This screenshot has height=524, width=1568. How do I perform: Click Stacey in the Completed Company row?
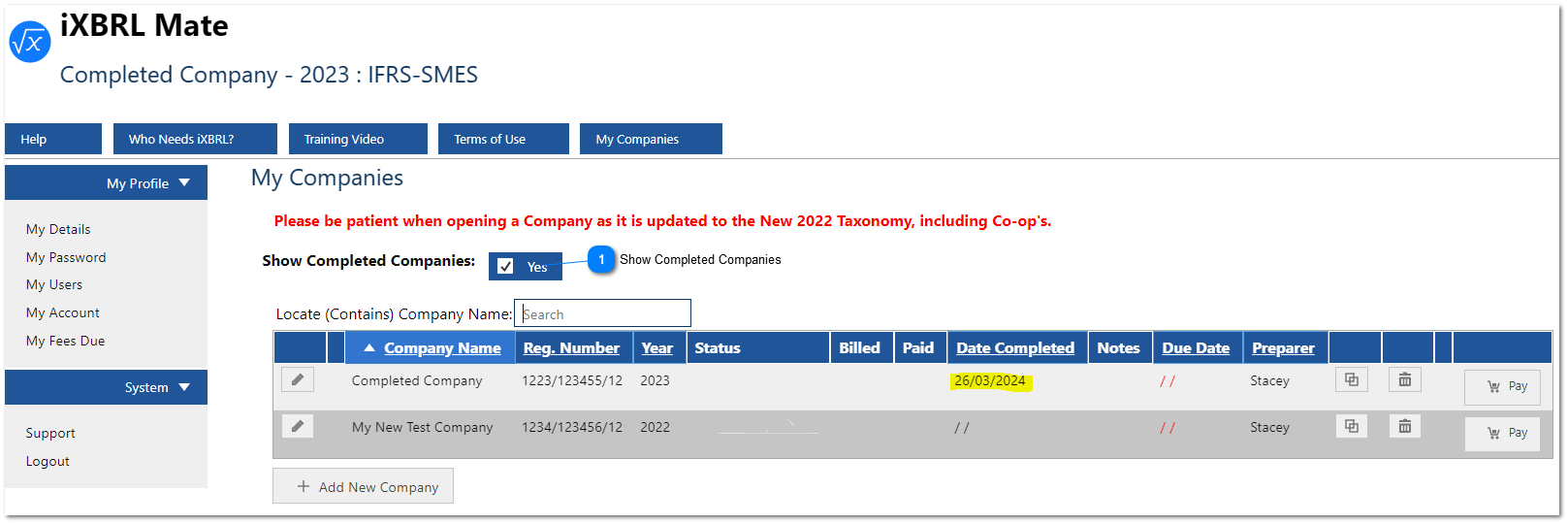click(1269, 380)
